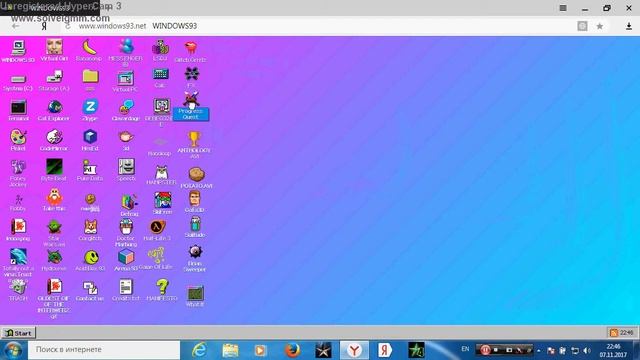640x360 pixels.
Task: Open the 3D teapot icon
Action: coord(126,137)
